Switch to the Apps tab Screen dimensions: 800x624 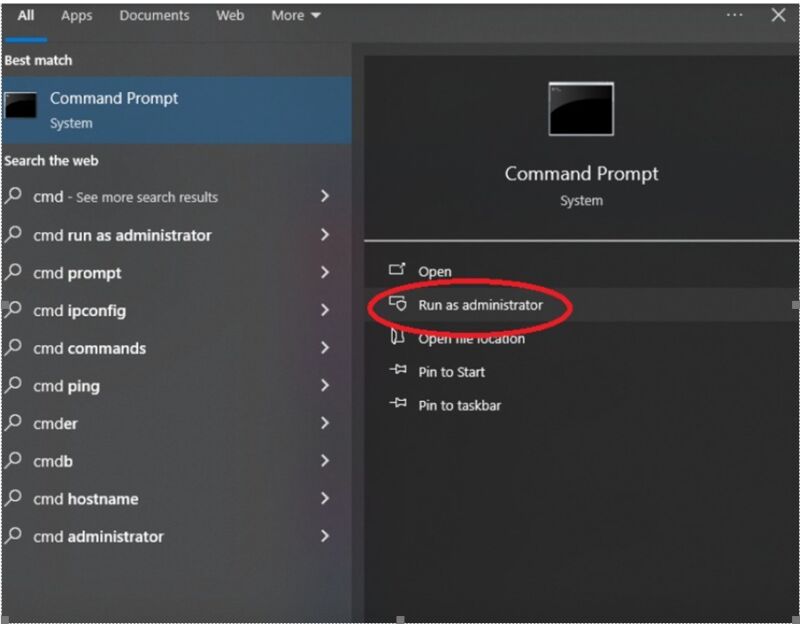(76, 16)
